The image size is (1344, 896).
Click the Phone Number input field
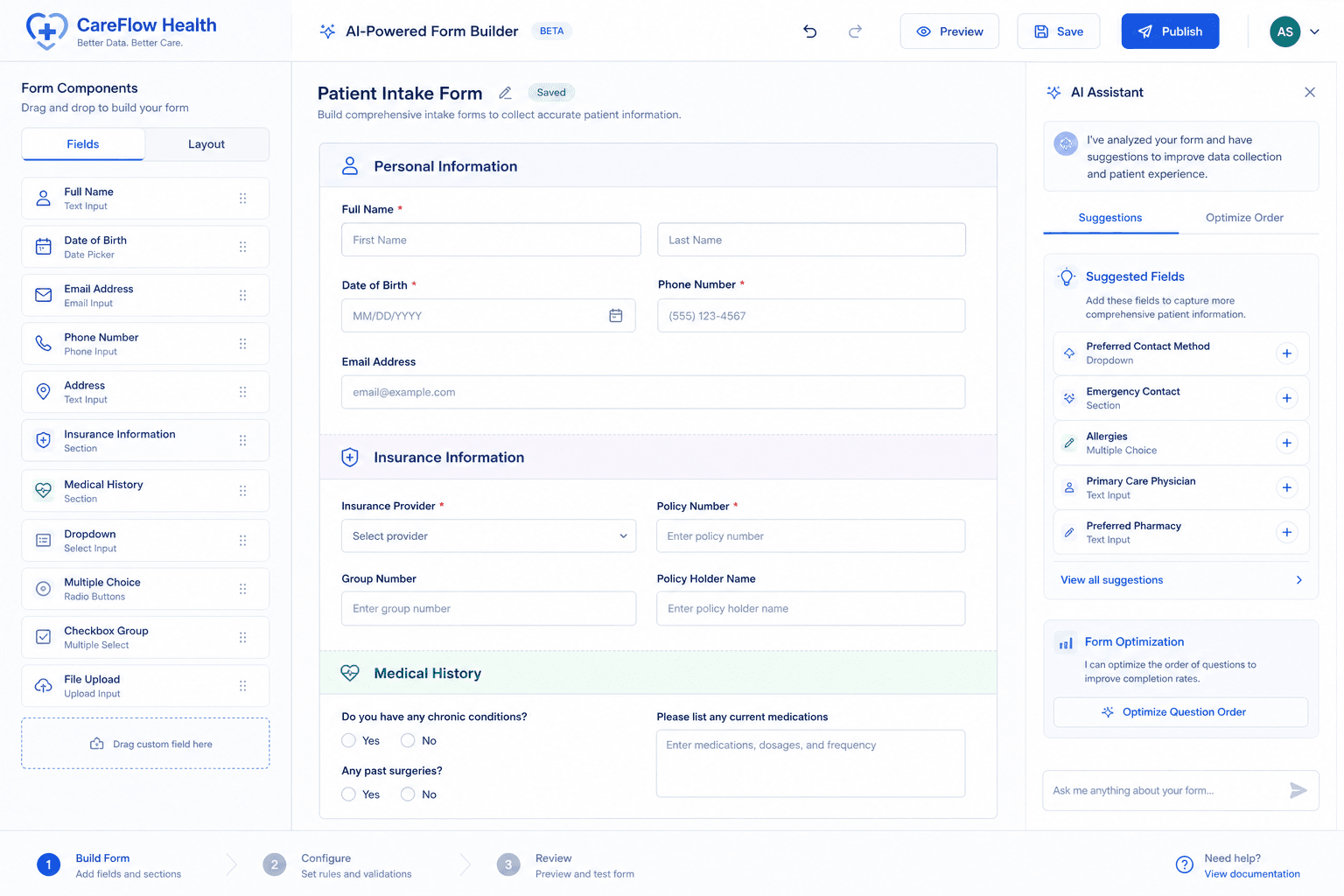tap(811, 316)
